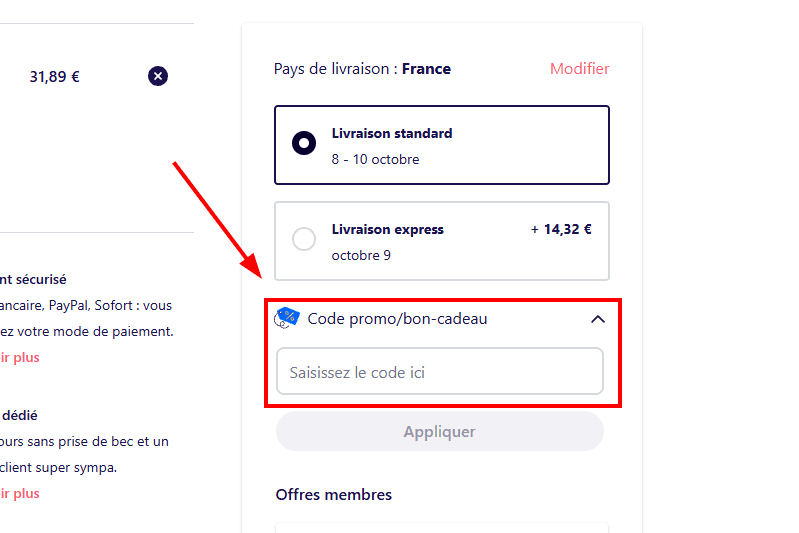Open the learn-more link under dedicated service

pos(20,493)
